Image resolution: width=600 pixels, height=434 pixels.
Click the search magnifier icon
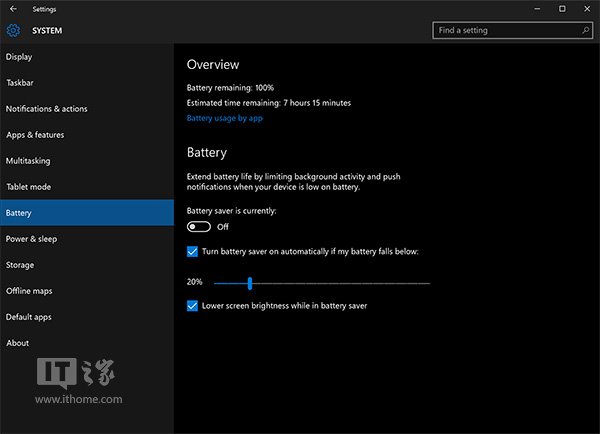pyautogui.click(x=583, y=31)
